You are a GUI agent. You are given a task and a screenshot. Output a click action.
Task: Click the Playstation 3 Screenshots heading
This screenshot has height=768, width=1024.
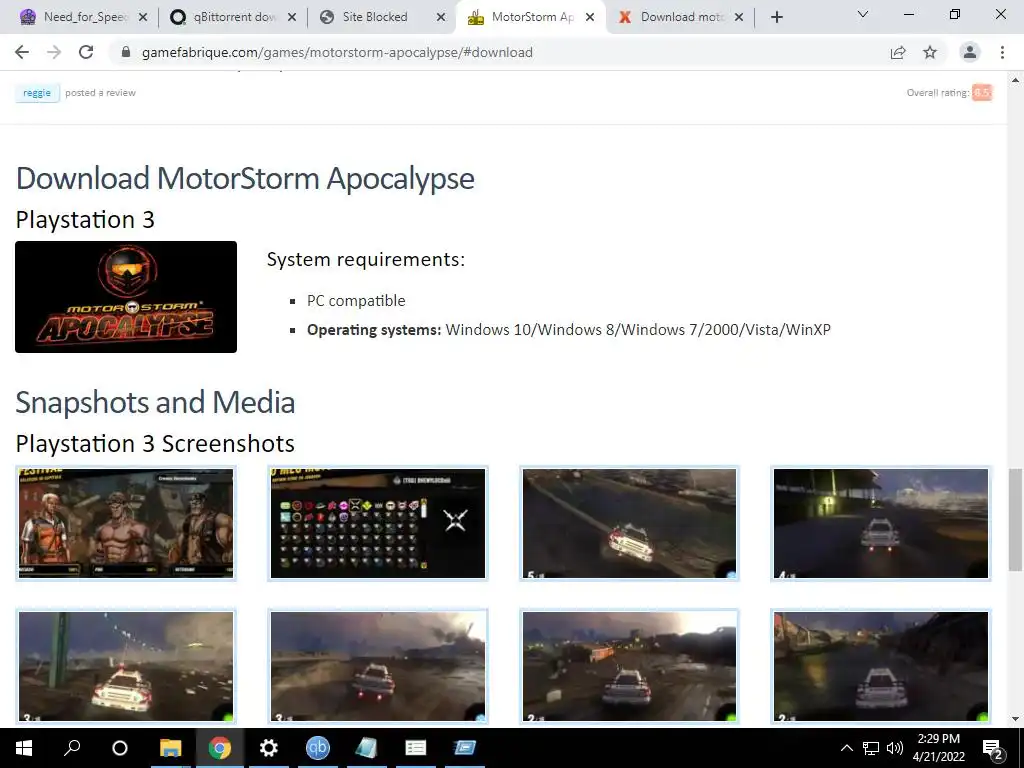155,443
